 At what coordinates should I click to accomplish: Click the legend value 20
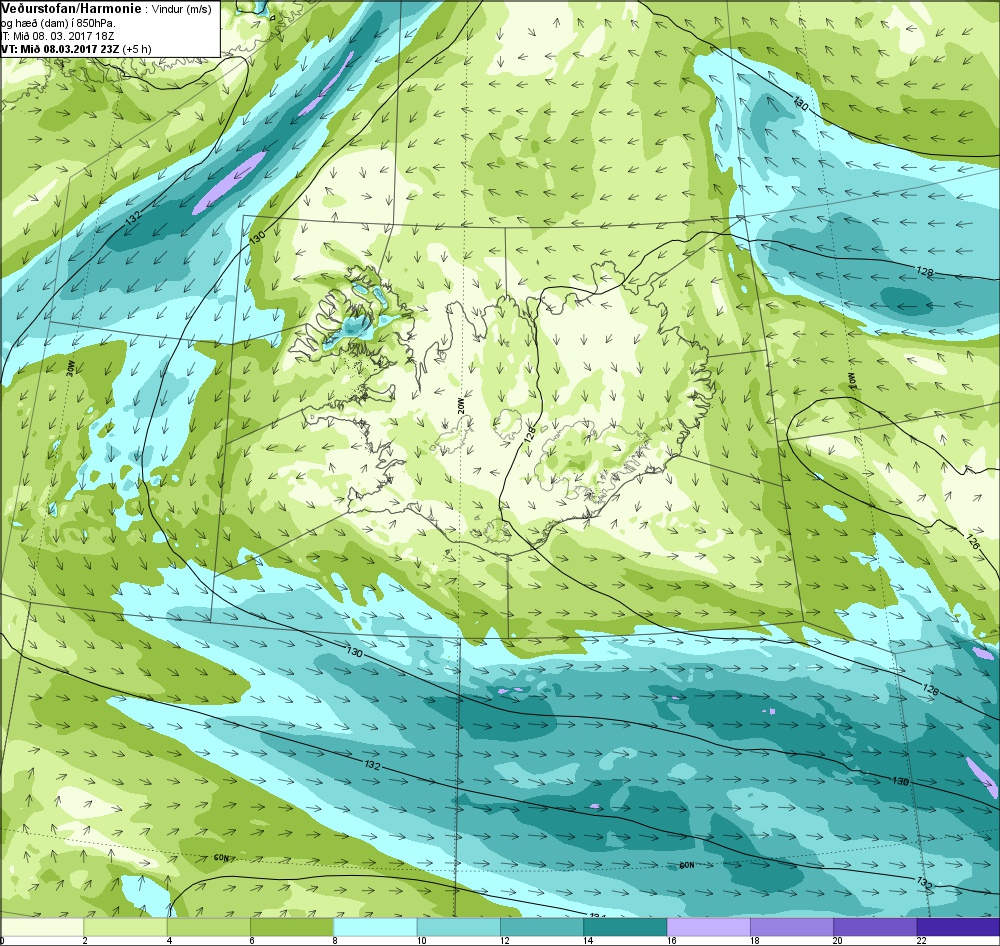point(838,940)
